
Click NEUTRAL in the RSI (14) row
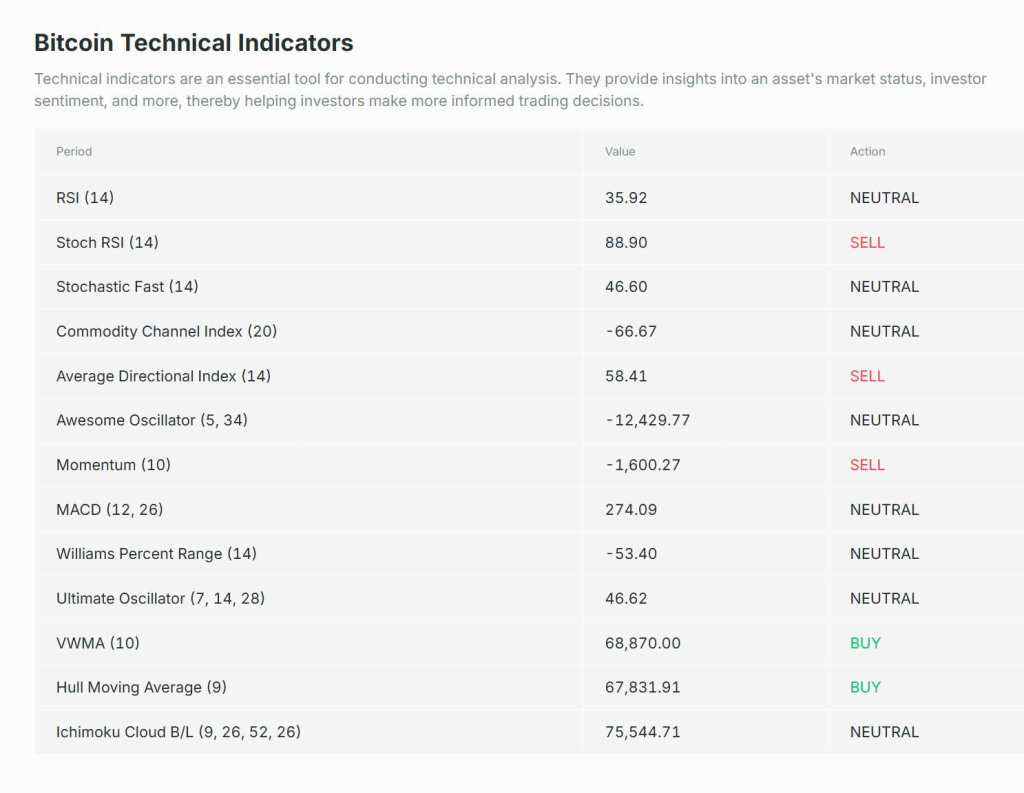coord(884,198)
